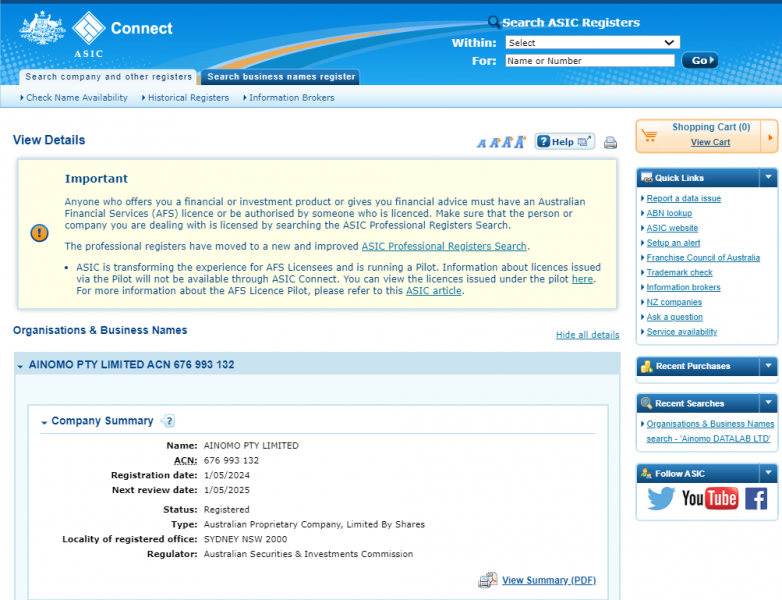The image size is (782, 600).
Task: Switch to Search business names register tab
Action: pos(281,77)
